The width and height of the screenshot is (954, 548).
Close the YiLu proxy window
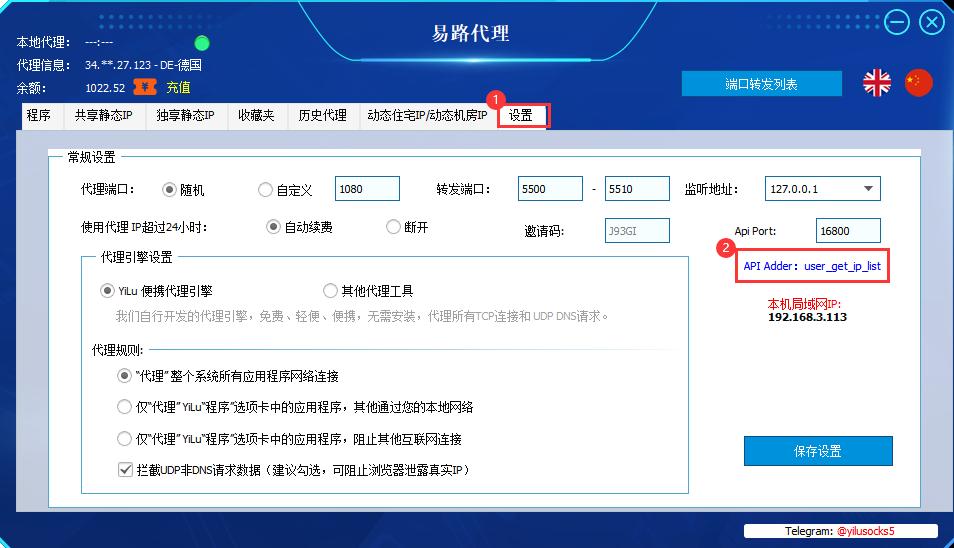click(x=931, y=23)
